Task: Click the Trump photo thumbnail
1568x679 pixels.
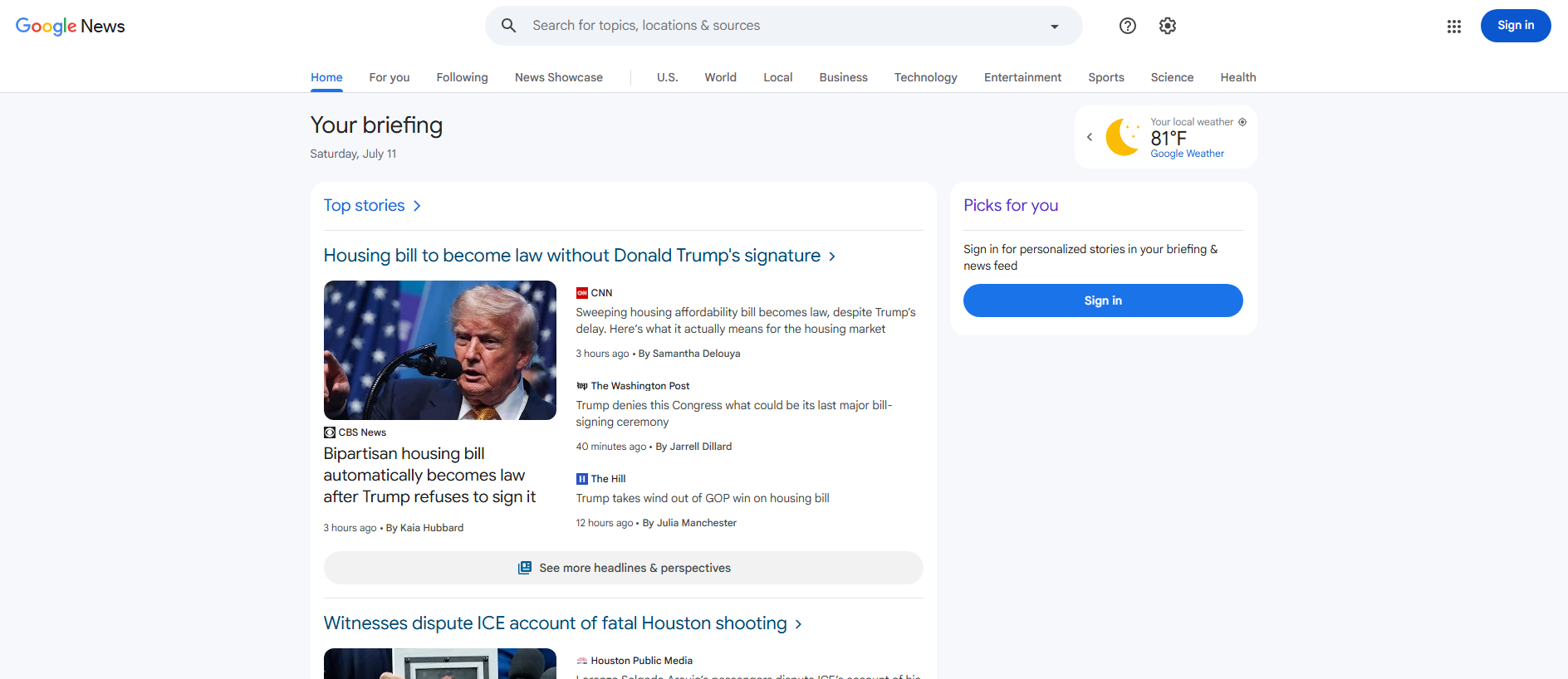Action: (440, 350)
